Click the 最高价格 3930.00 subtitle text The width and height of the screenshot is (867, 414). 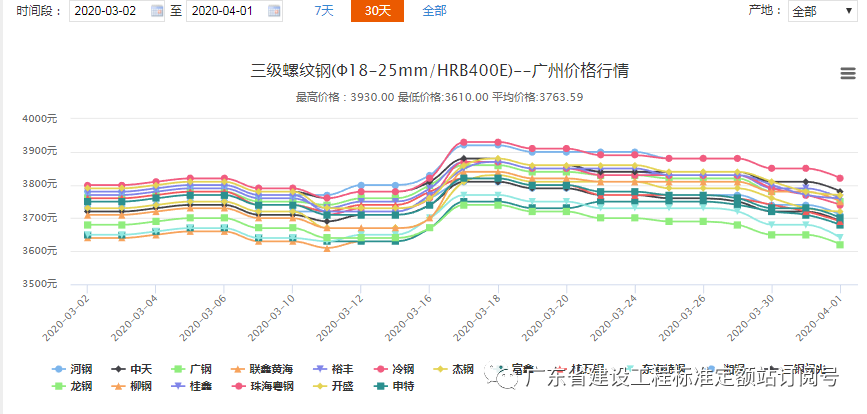tap(345, 97)
